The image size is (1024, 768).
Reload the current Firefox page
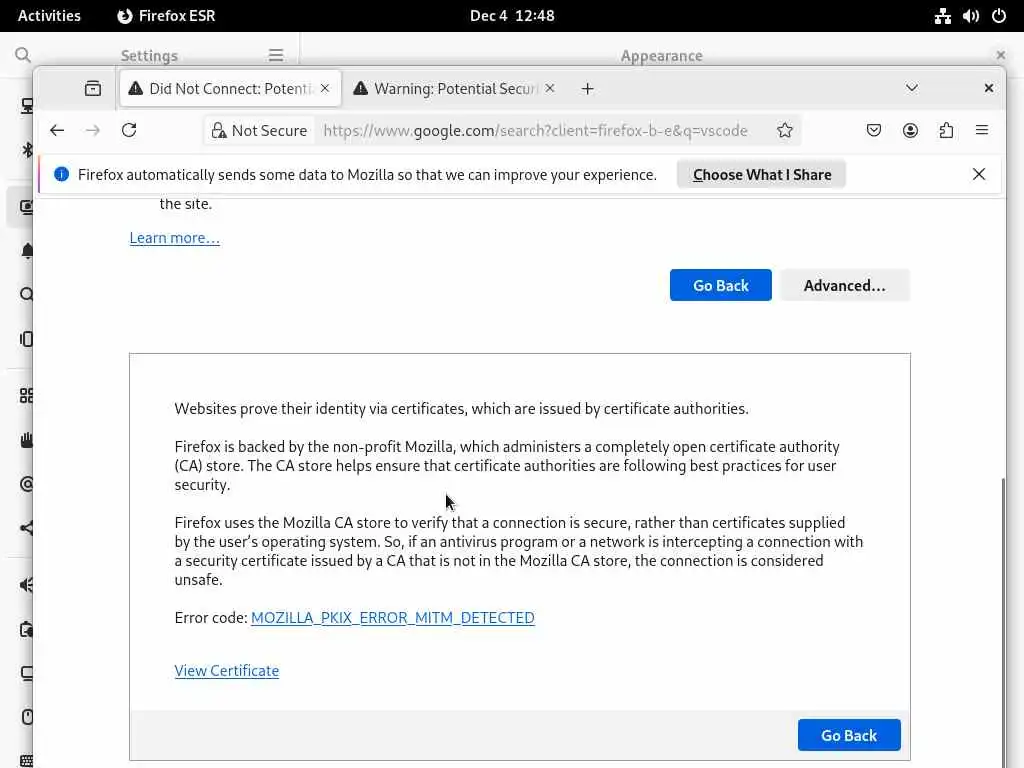(129, 130)
